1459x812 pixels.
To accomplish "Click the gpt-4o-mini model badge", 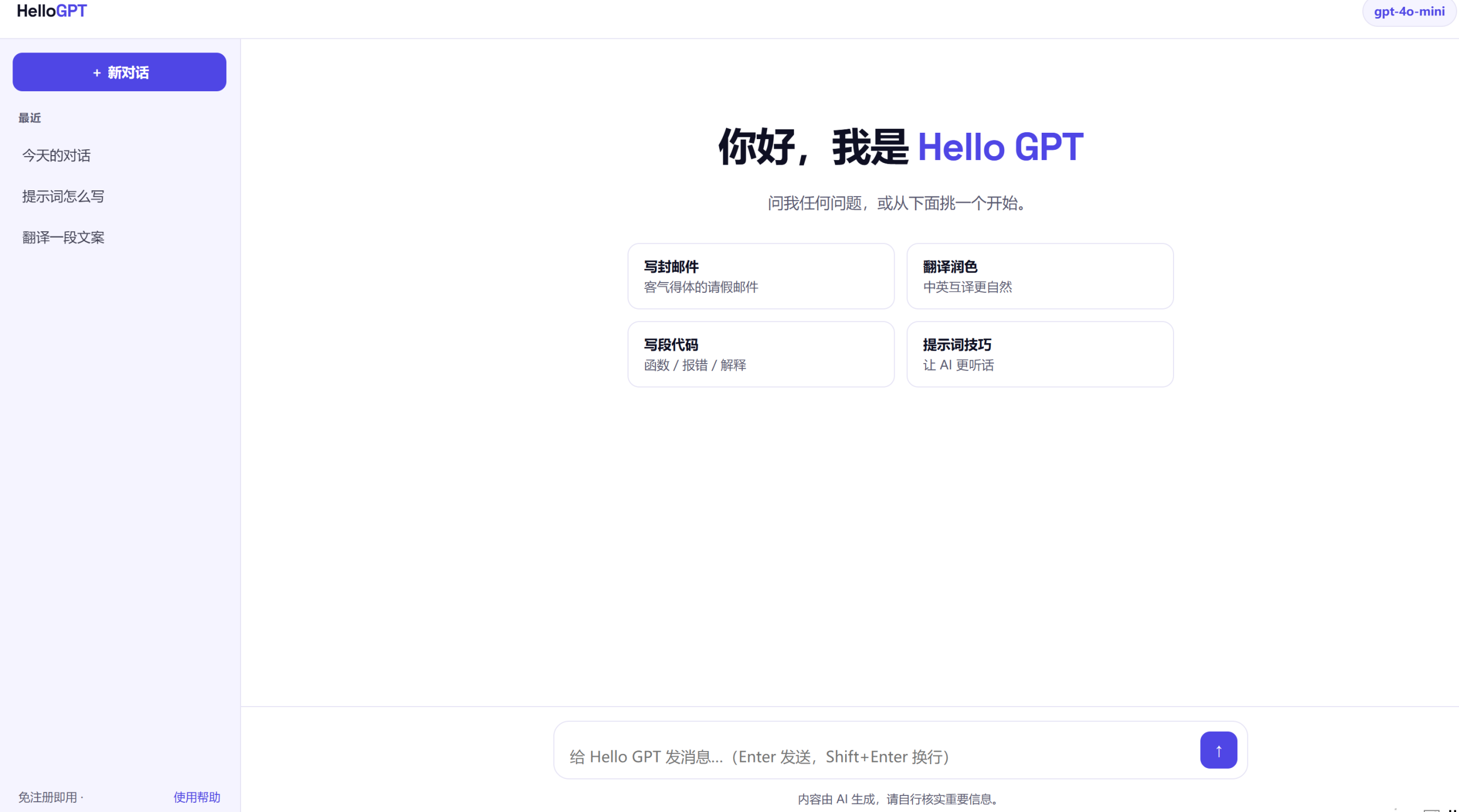I will [x=1409, y=11].
